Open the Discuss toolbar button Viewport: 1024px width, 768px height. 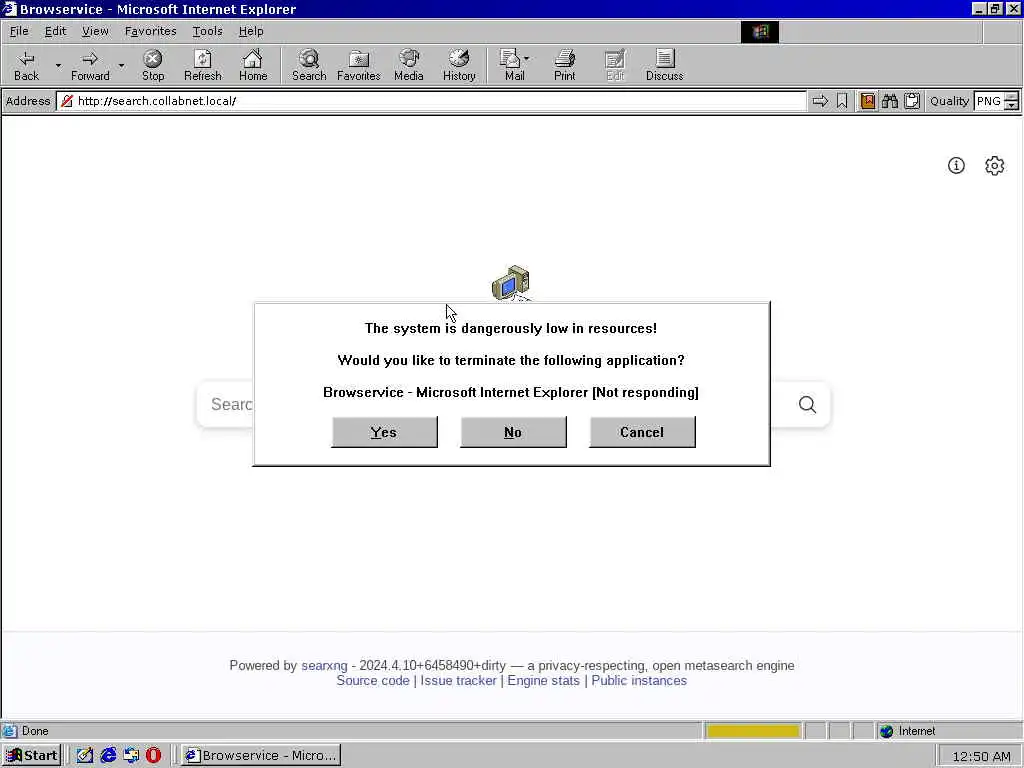pos(664,65)
